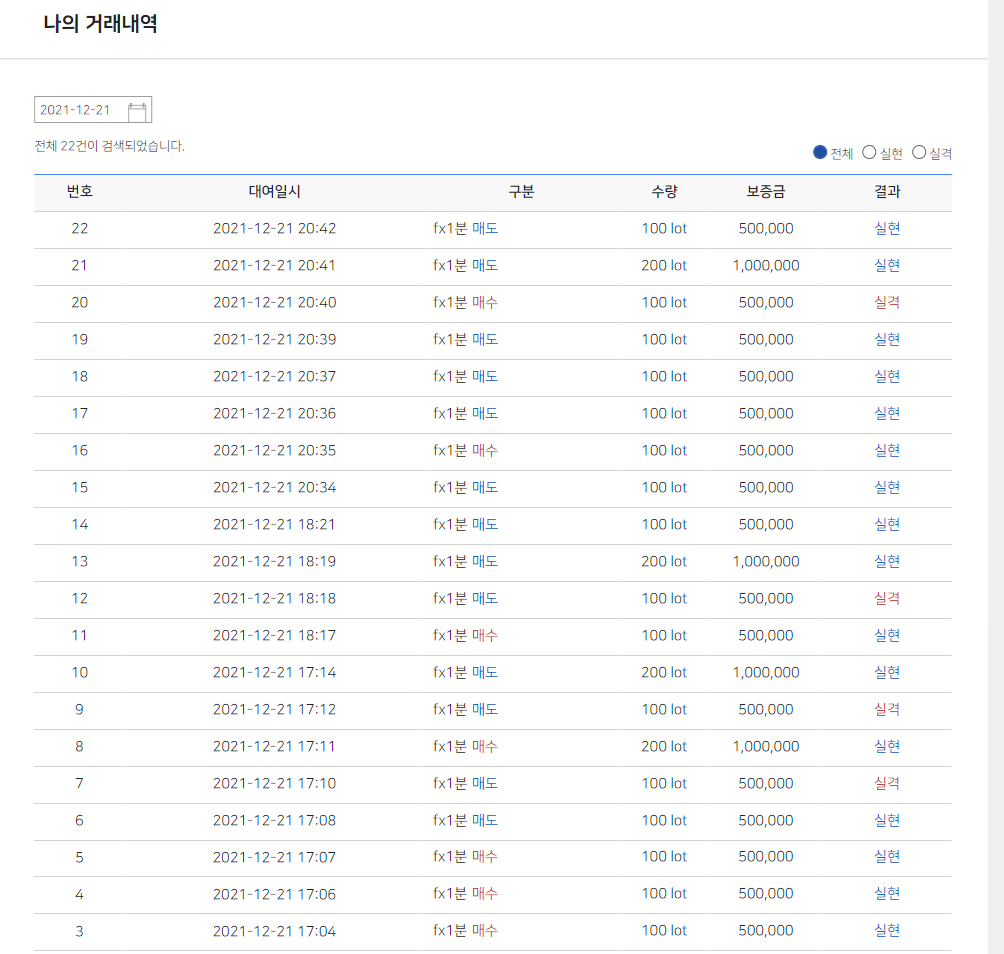Click 200 lot quantity in row 13
The width and height of the screenshot is (1004, 954).
664,562
